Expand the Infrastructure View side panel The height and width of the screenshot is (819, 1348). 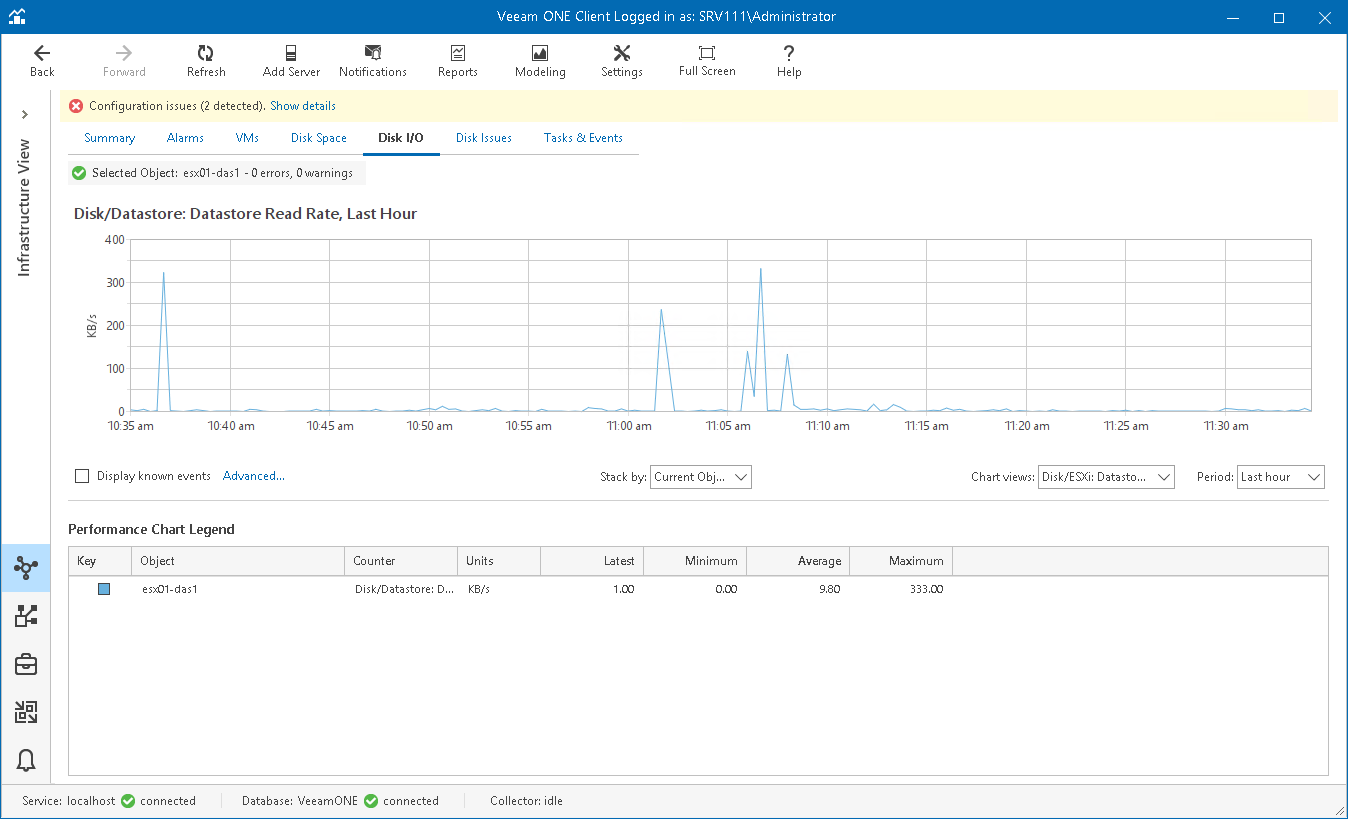[x=25, y=115]
